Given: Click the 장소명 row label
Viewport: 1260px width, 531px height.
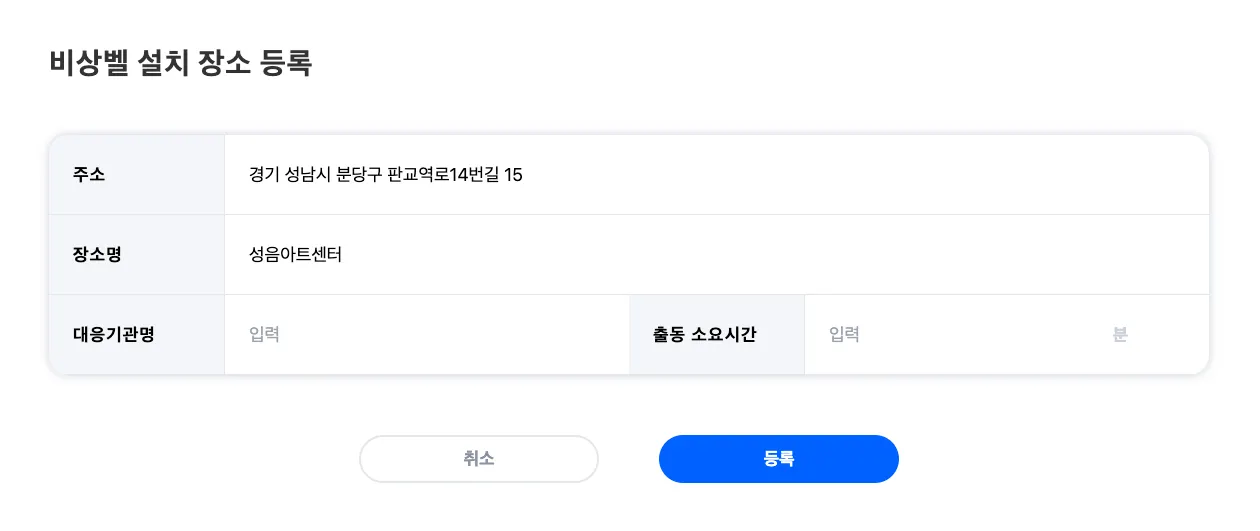Looking at the screenshot, I should point(97,255).
